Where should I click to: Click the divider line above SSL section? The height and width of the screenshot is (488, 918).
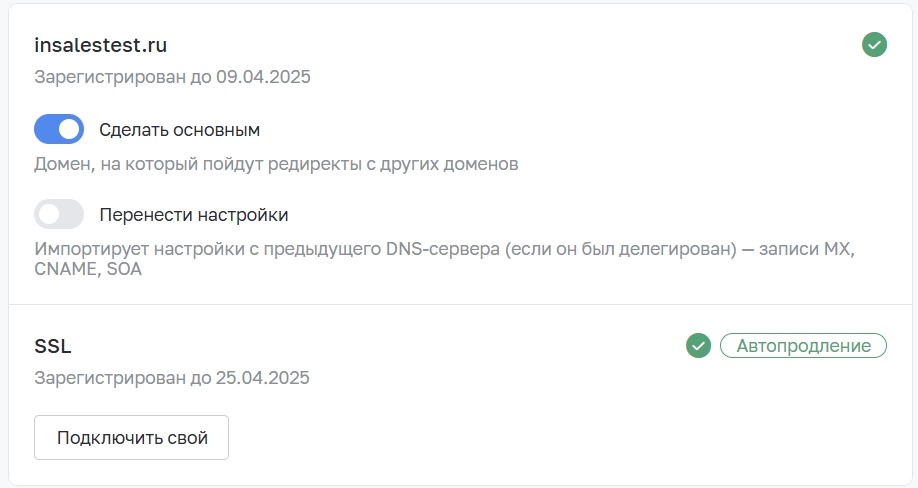[x=460, y=304]
